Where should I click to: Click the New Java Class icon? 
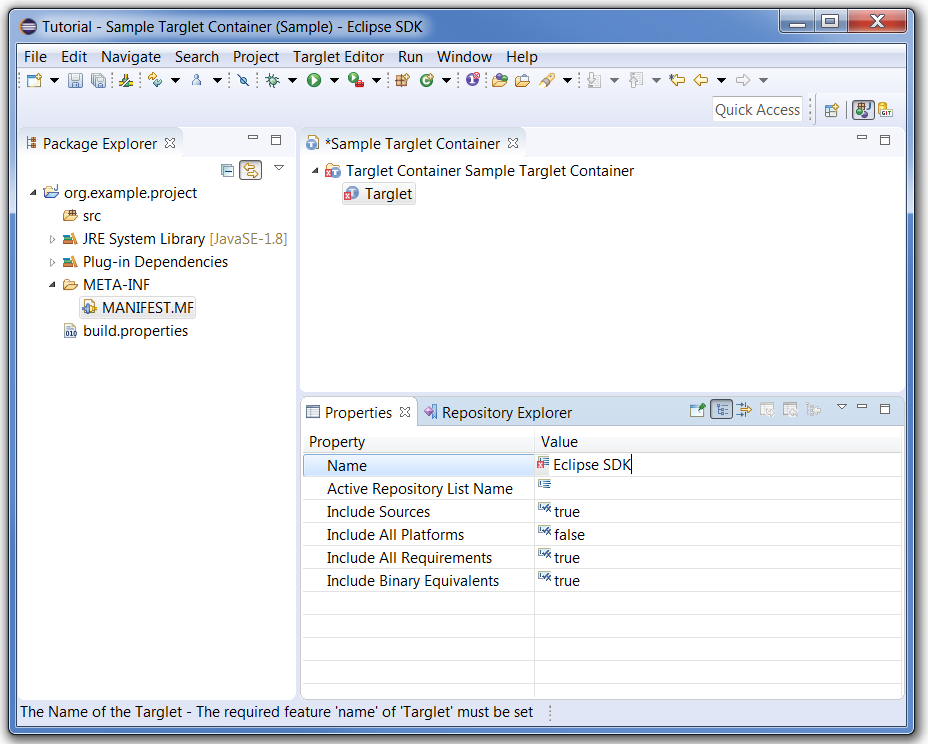pyautogui.click(x=426, y=80)
